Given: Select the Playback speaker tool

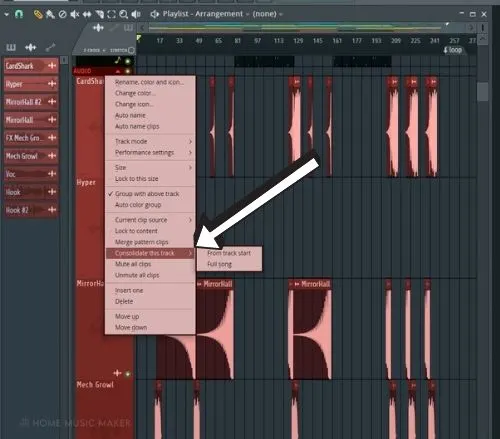Looking at the screenshot, I should pos(136,14).
